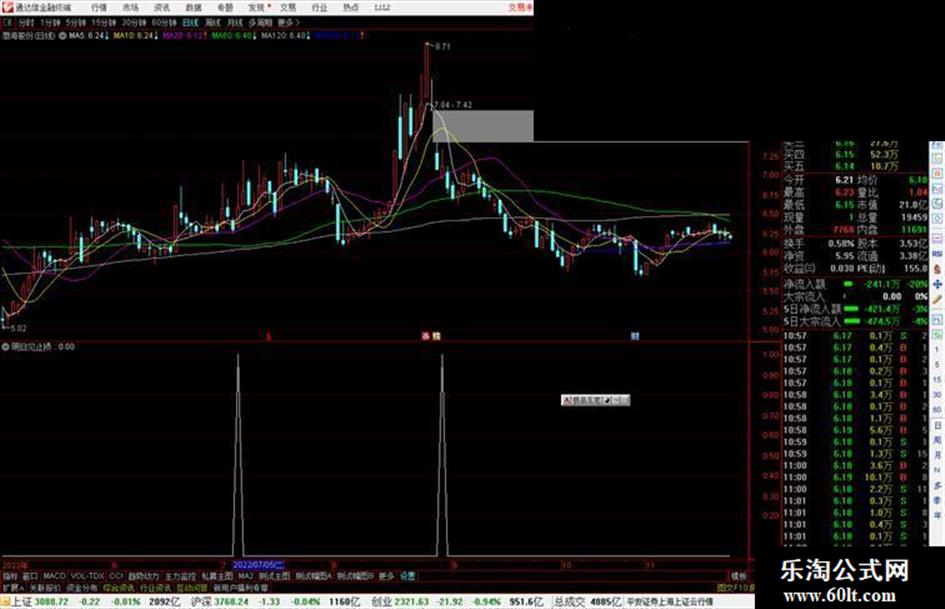
Task: Click the highlighted 2022/07/05 date marker
Action: (259, 565)
